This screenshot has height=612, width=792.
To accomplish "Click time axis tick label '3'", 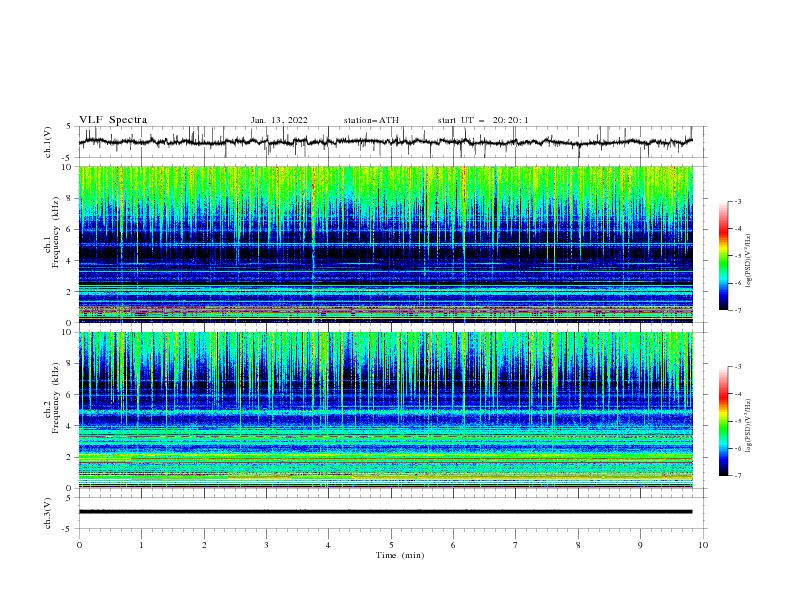I will (x=267, y=545).
